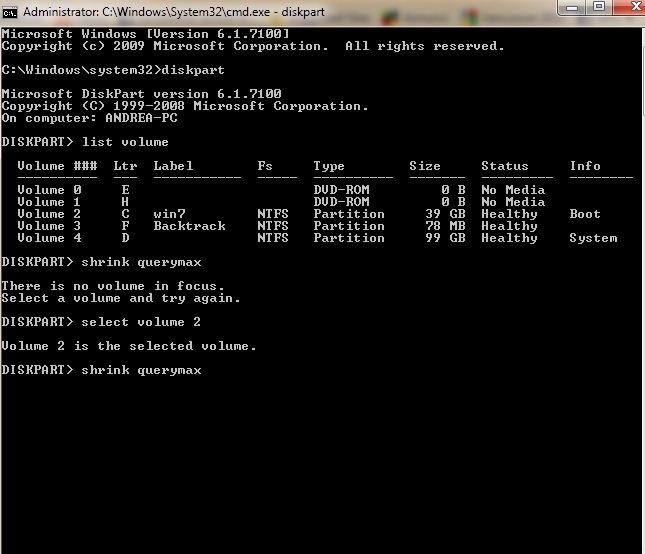Click the 'list volume' command text
The height and width of the screenshot is (554, 645).
click(125, 142)
